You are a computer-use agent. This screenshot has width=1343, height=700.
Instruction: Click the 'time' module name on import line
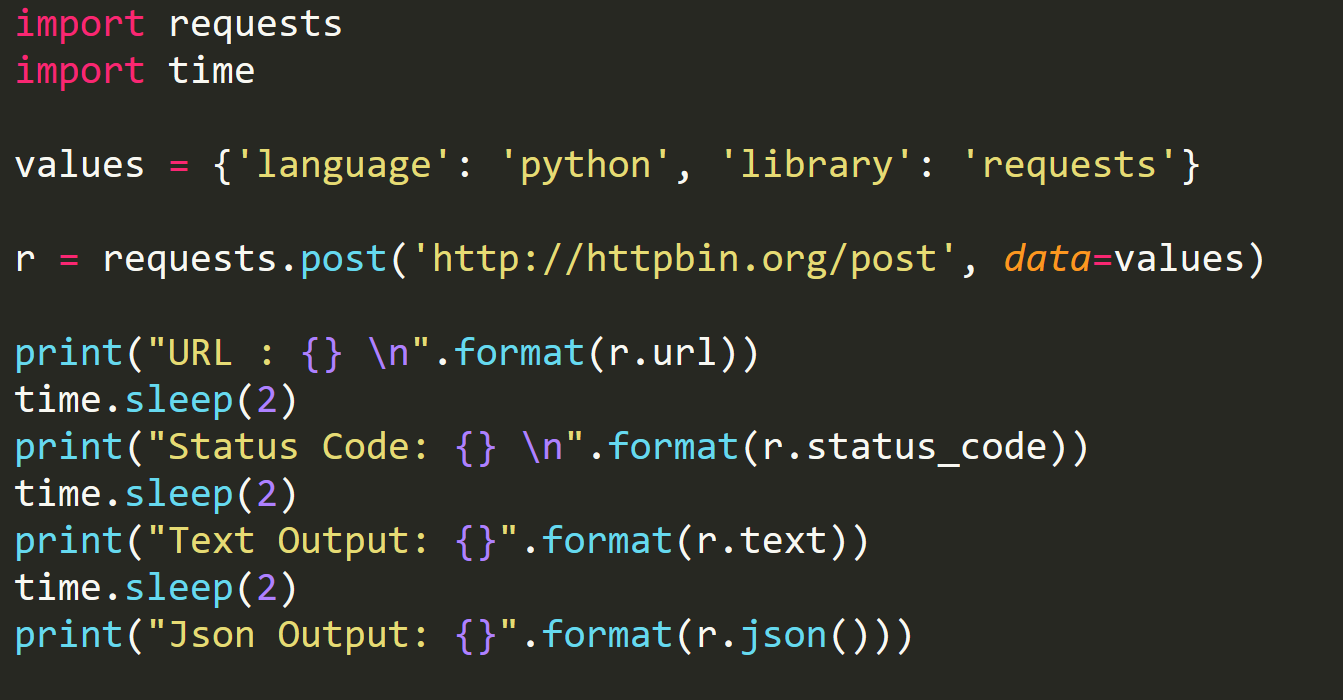(x=211, y=71)
